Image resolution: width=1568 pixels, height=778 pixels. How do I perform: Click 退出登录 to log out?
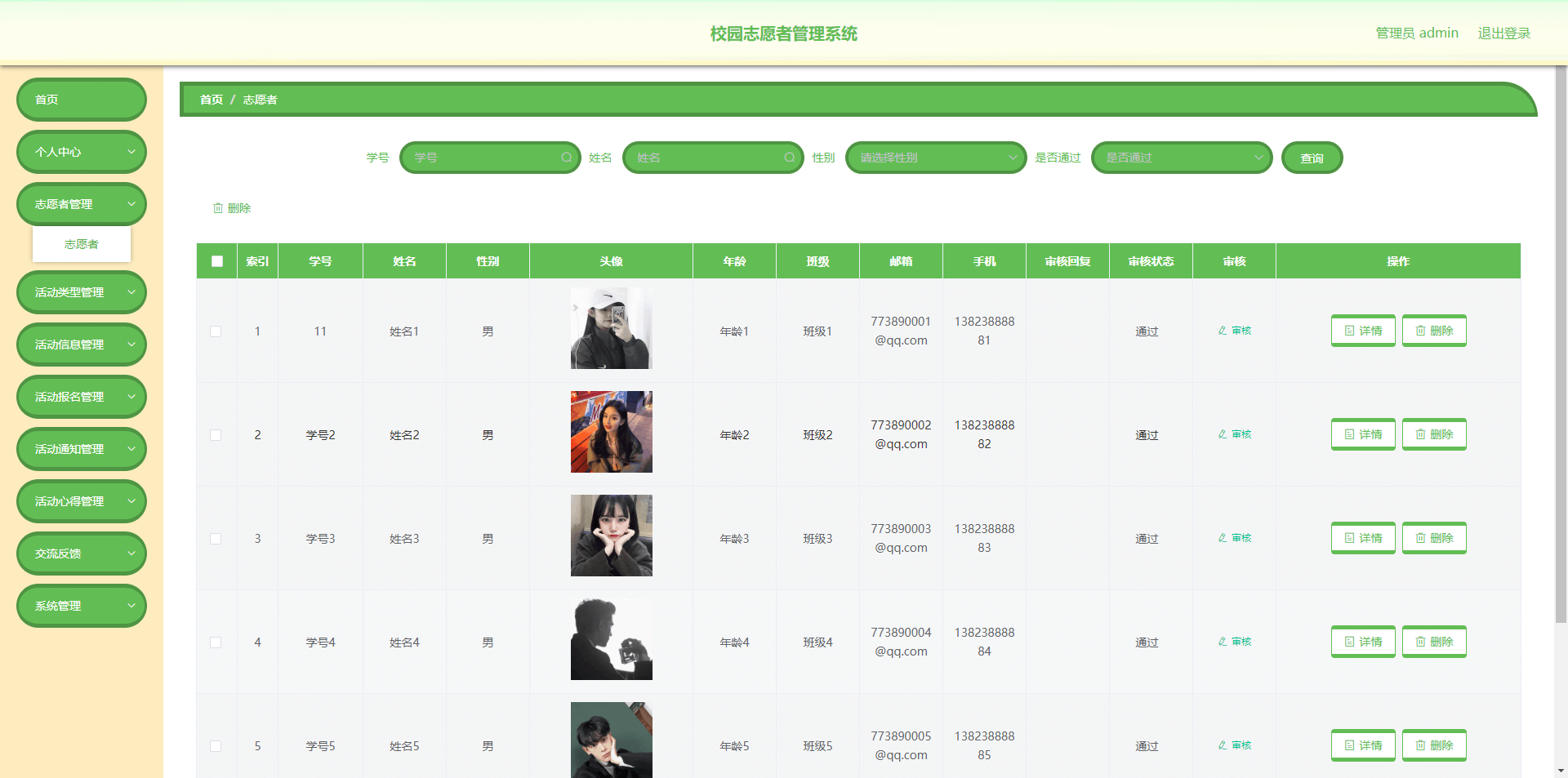click(x=1503, y=33)
